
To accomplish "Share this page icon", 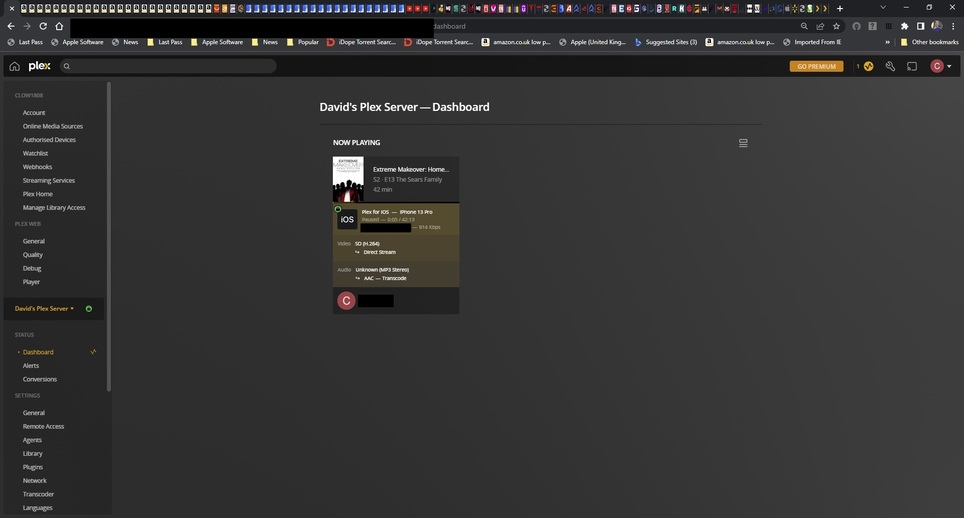I will click(x=820, y=26).
